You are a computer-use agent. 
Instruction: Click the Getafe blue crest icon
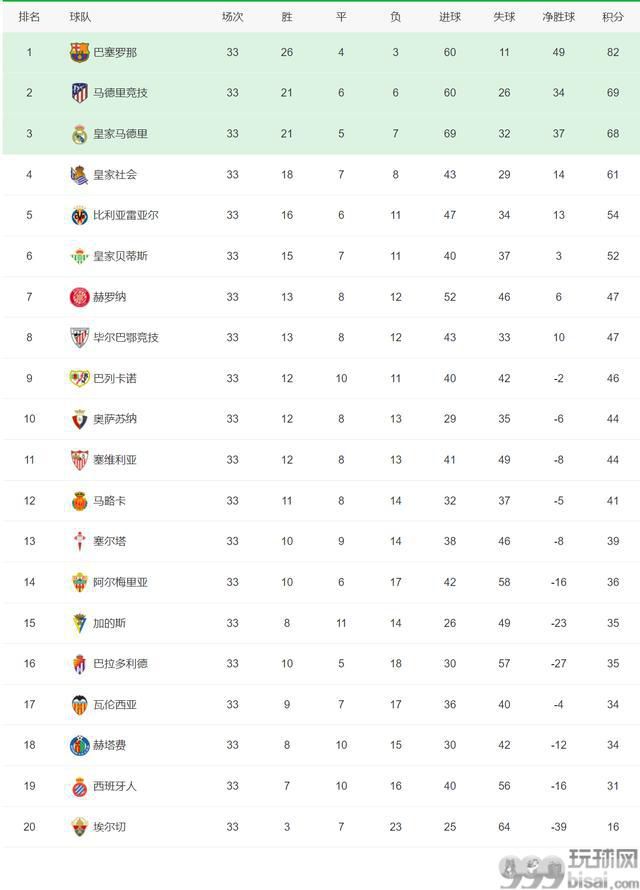tap(79, 745)
